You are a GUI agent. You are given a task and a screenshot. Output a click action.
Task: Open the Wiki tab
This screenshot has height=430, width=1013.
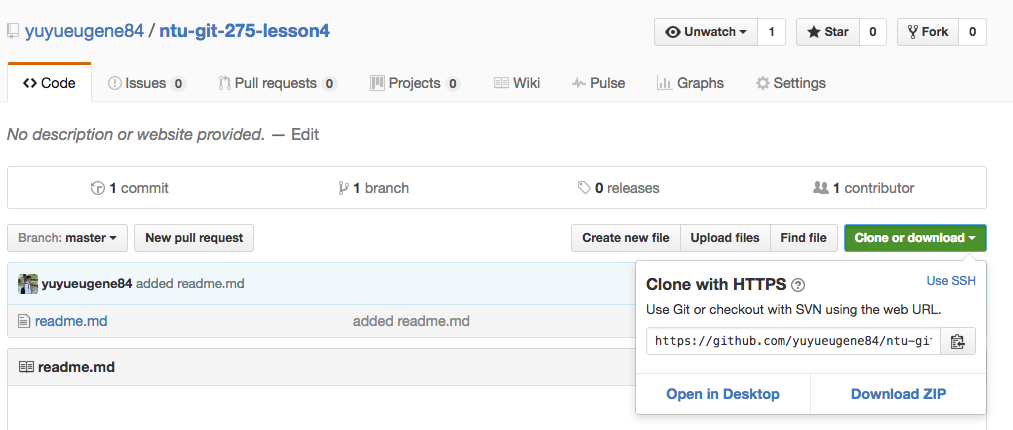[x=517, y=83]
